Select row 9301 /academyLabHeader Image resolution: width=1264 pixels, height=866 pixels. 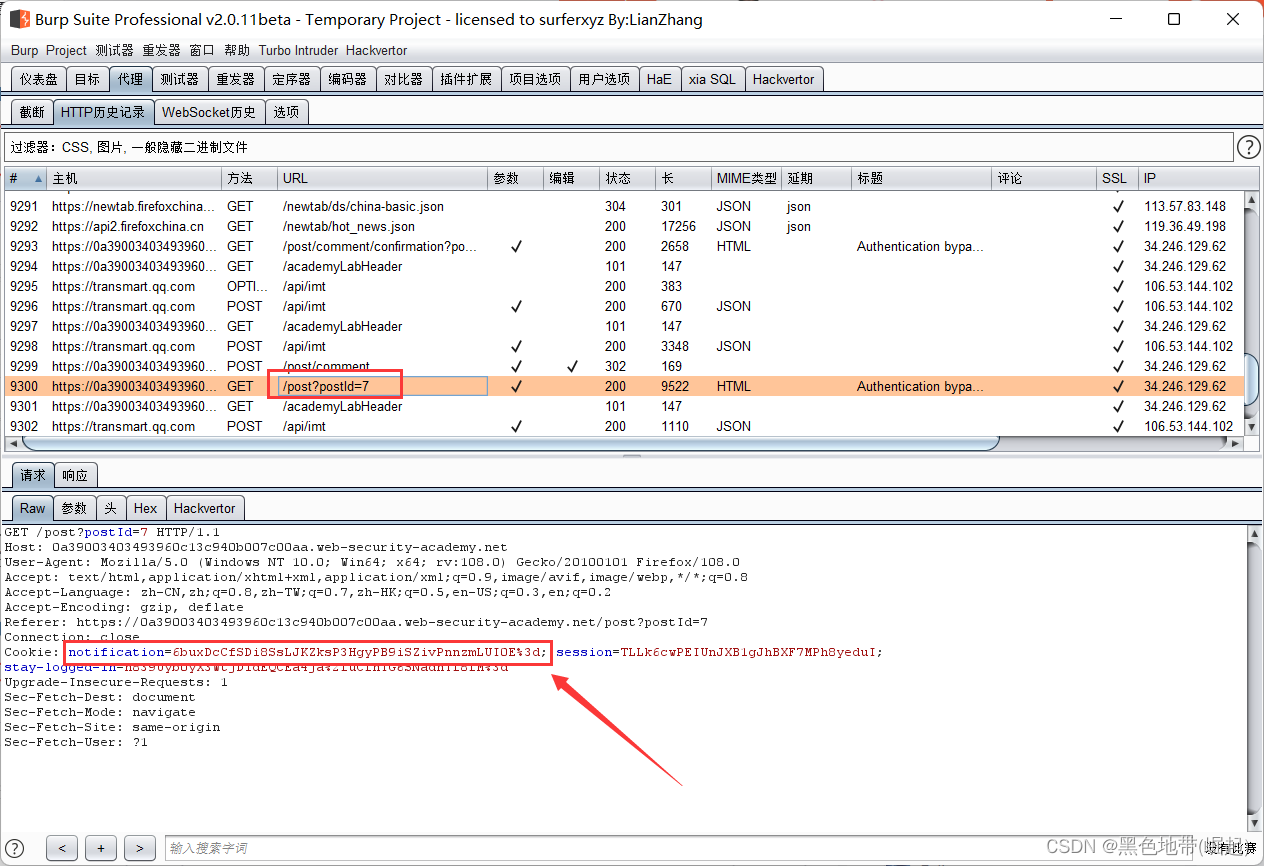[x=623, y=406]
